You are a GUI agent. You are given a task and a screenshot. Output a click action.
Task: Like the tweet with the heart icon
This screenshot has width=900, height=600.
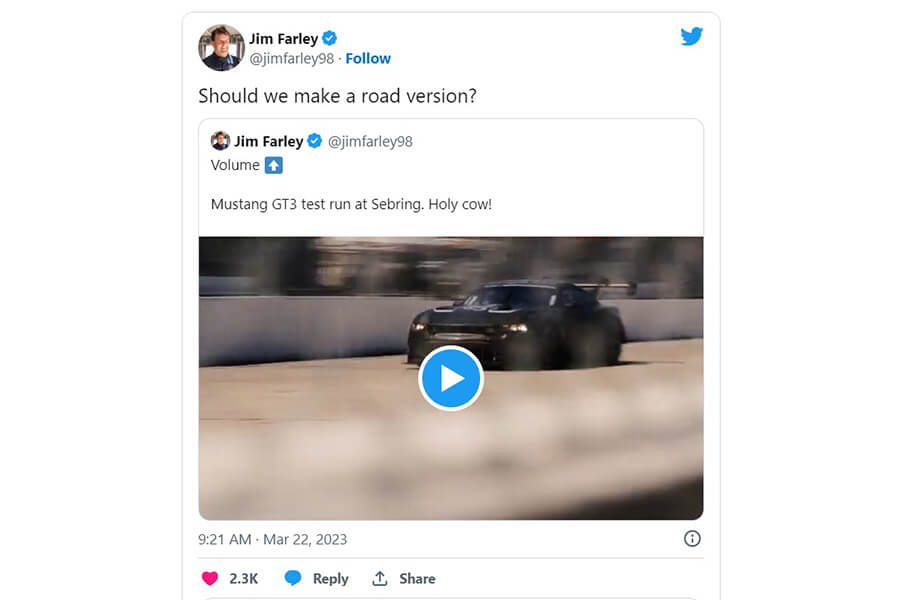210,578
